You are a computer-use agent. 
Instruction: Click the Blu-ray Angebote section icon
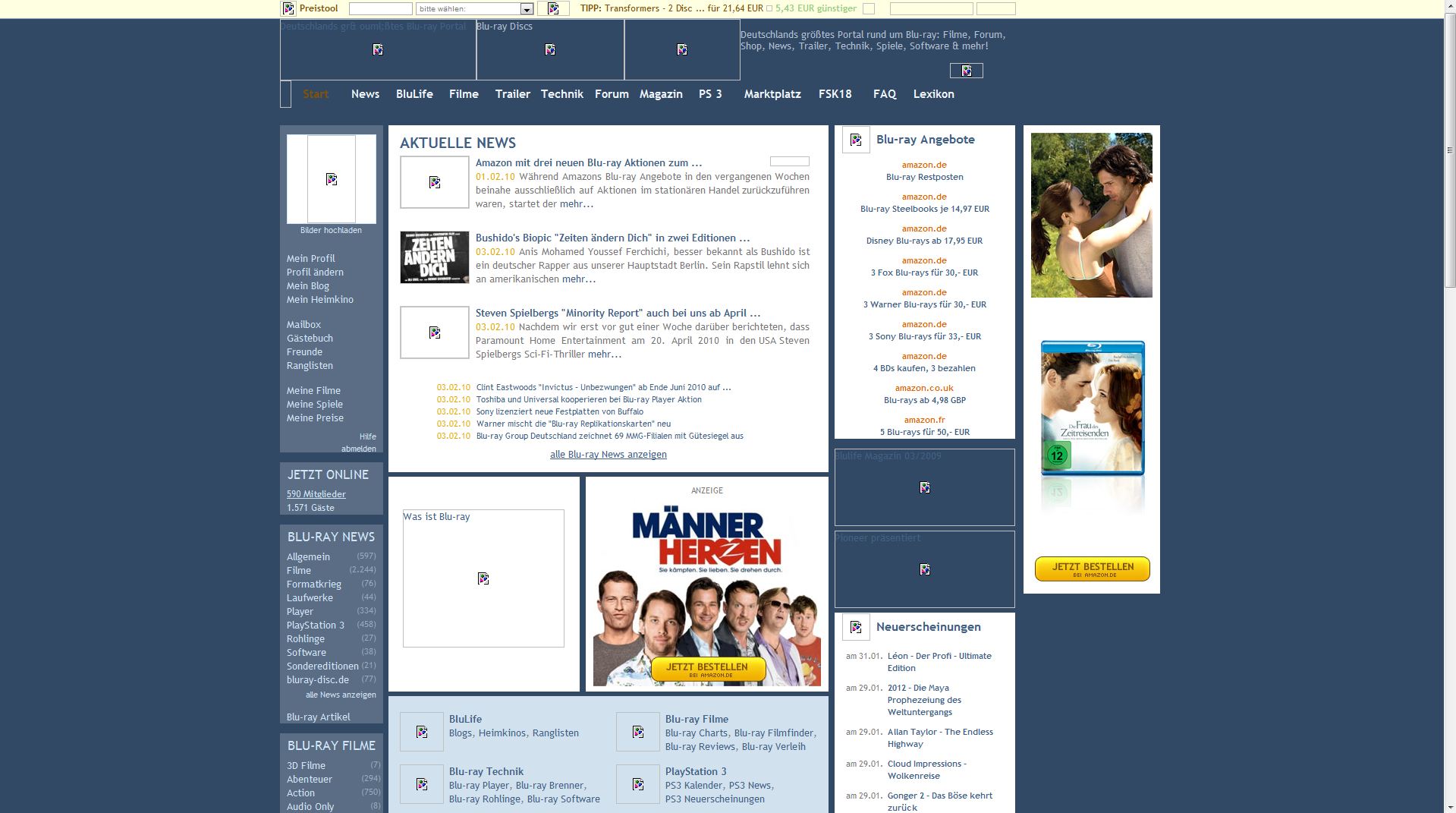tap(856, 140)
